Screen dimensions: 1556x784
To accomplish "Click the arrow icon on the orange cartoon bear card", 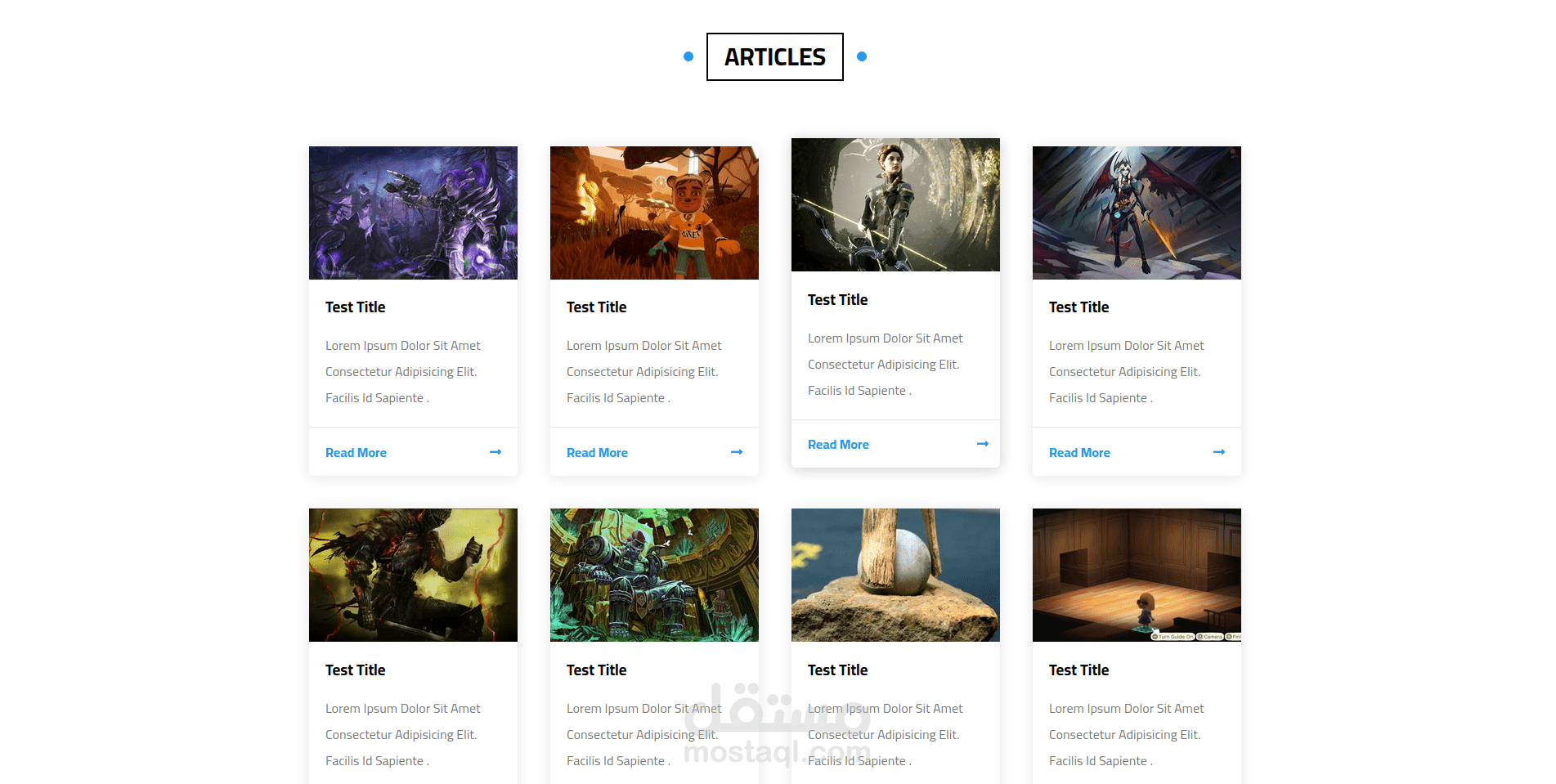I will (x=737, y=452).
